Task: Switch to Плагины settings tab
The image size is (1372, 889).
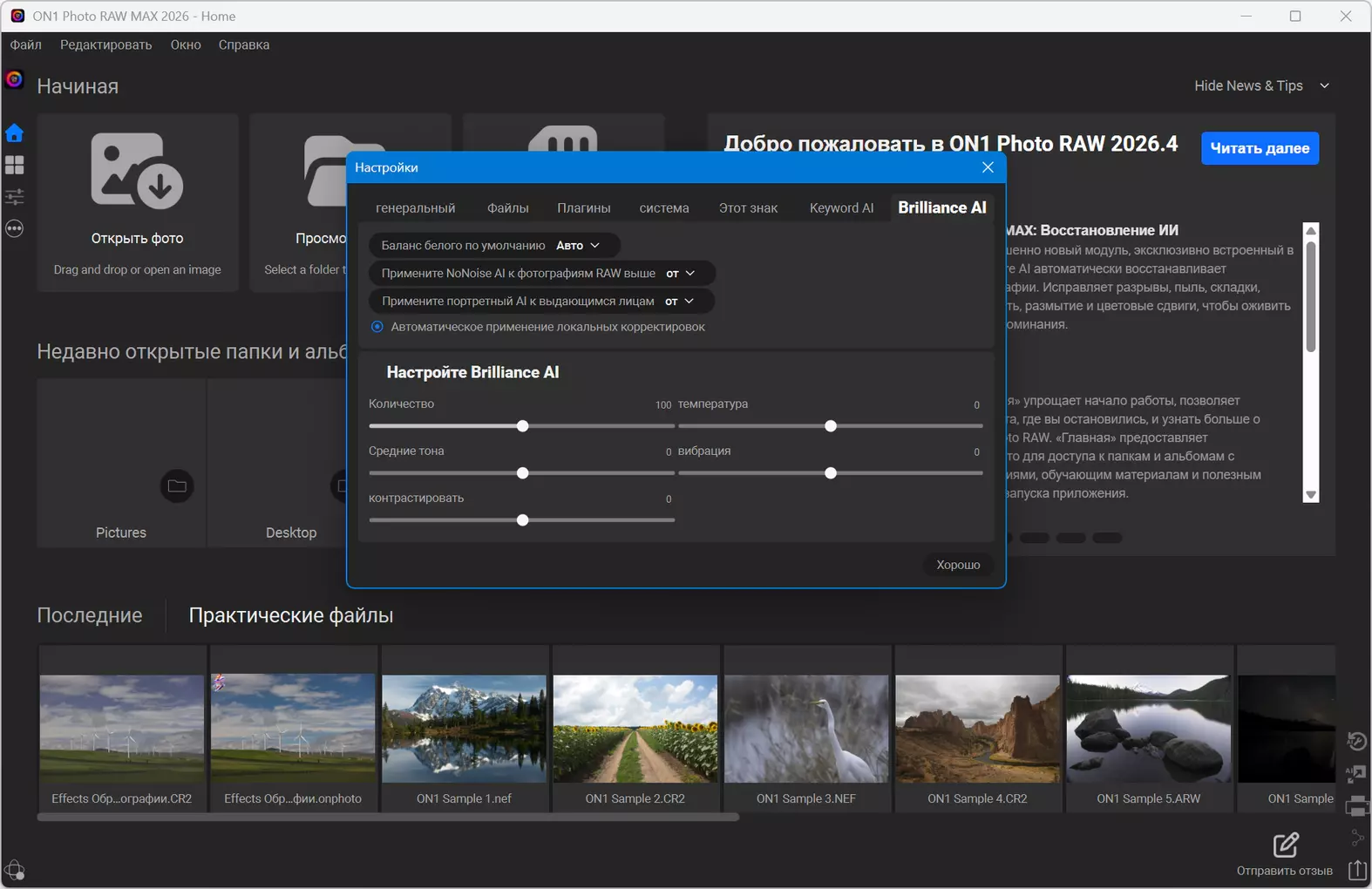Action: tap(584, 207)
